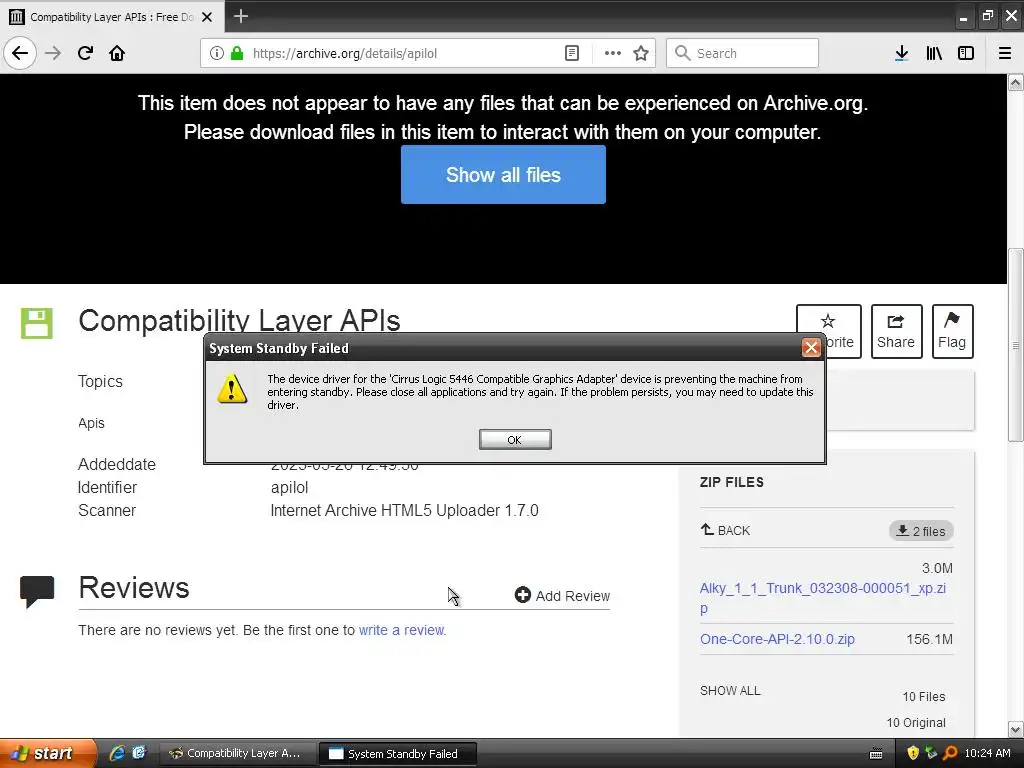Image resolution: width=1024 pixels, height=768 pixels.
Task: Click the taskbar clock 10:24 AM
Action: 987,753
